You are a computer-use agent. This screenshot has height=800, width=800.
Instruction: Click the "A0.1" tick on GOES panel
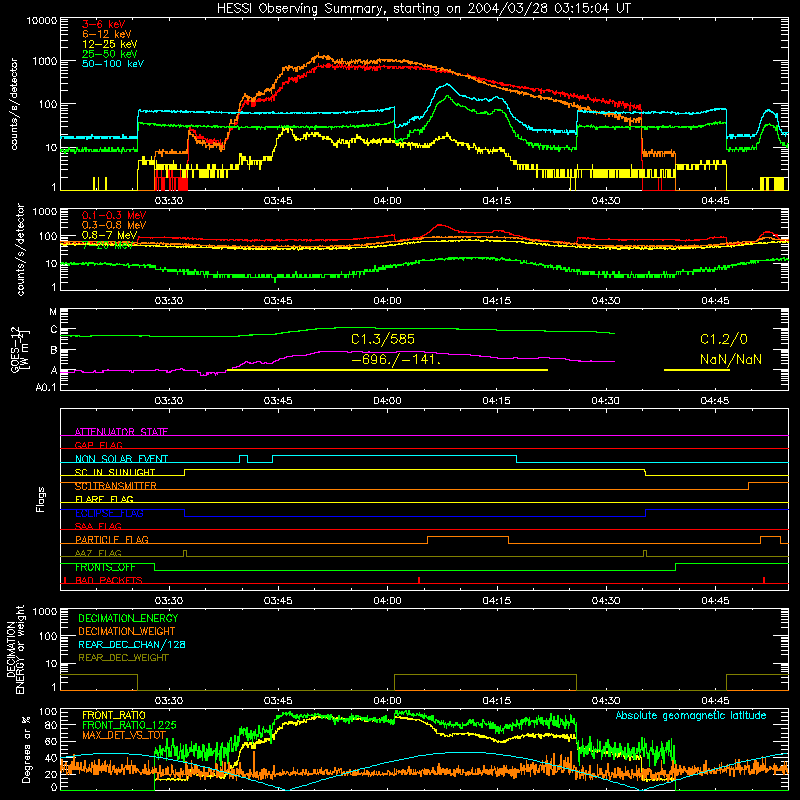(x=46, y=387)
